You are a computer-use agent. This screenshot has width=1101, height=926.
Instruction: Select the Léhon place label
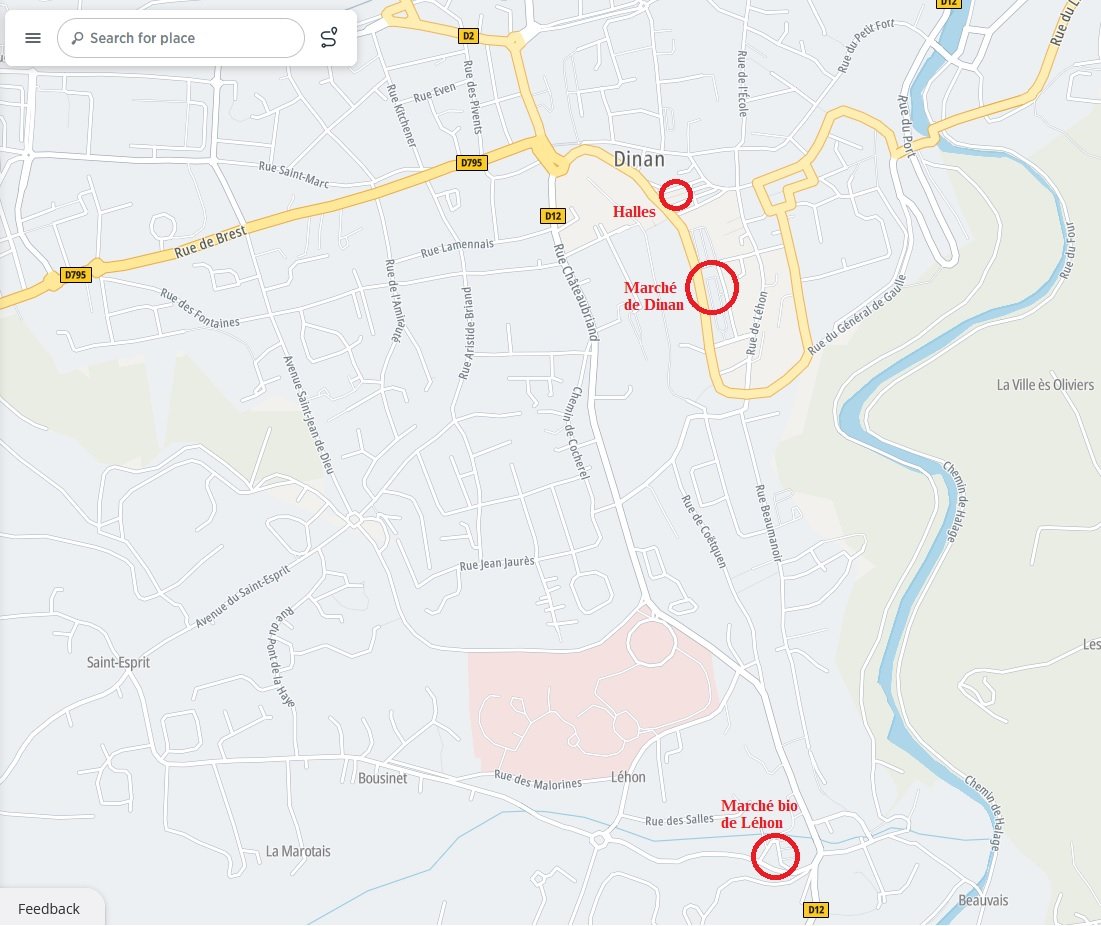point(628,777)
